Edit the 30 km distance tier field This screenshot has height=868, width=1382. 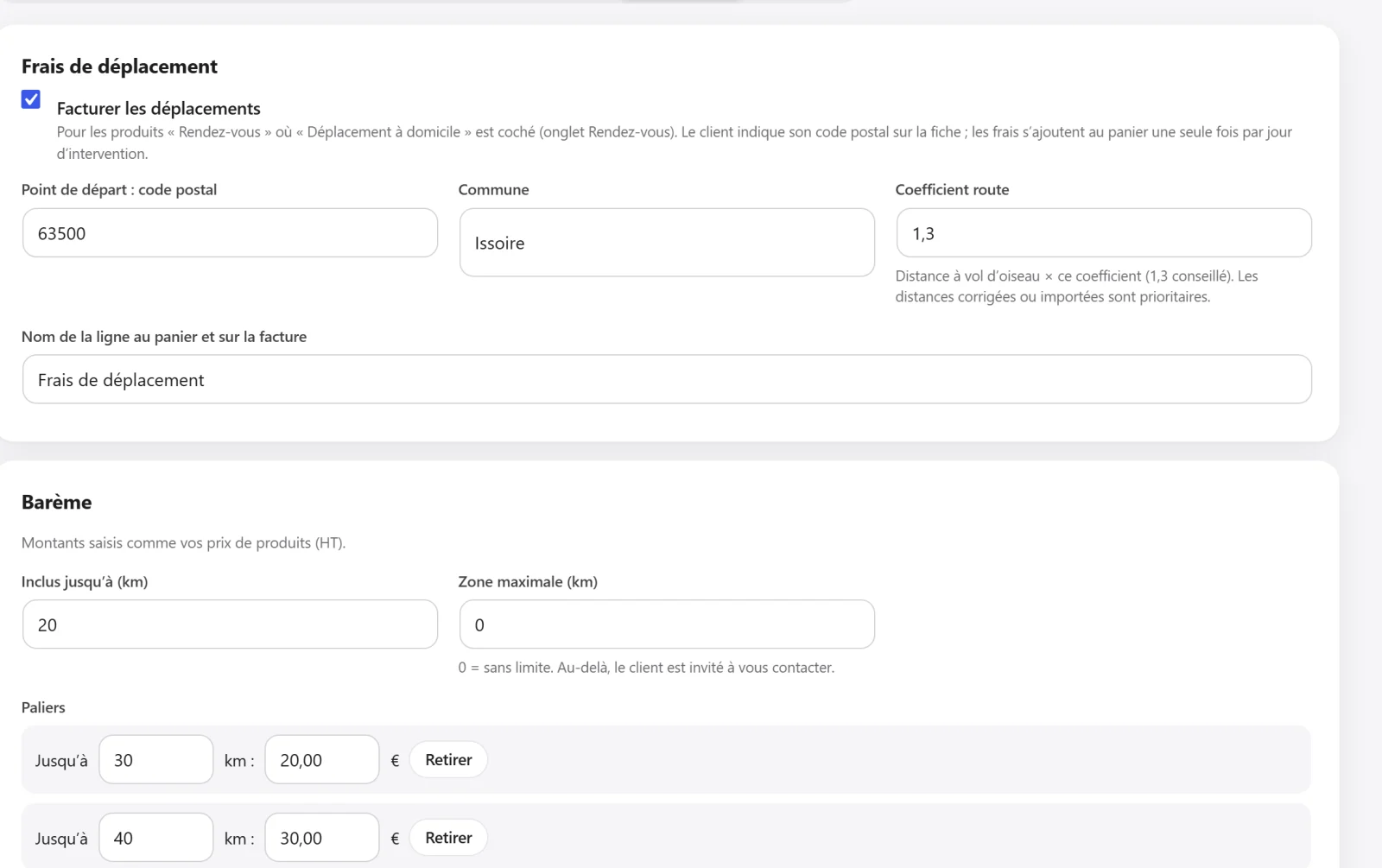point(156,760)
